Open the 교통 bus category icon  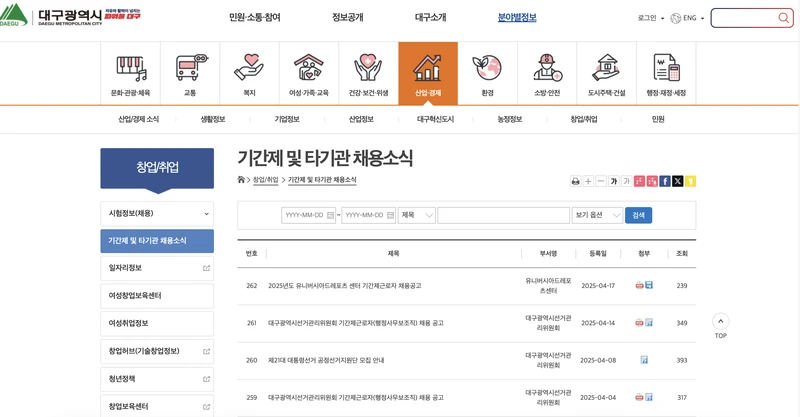click(x=190, y=73)
